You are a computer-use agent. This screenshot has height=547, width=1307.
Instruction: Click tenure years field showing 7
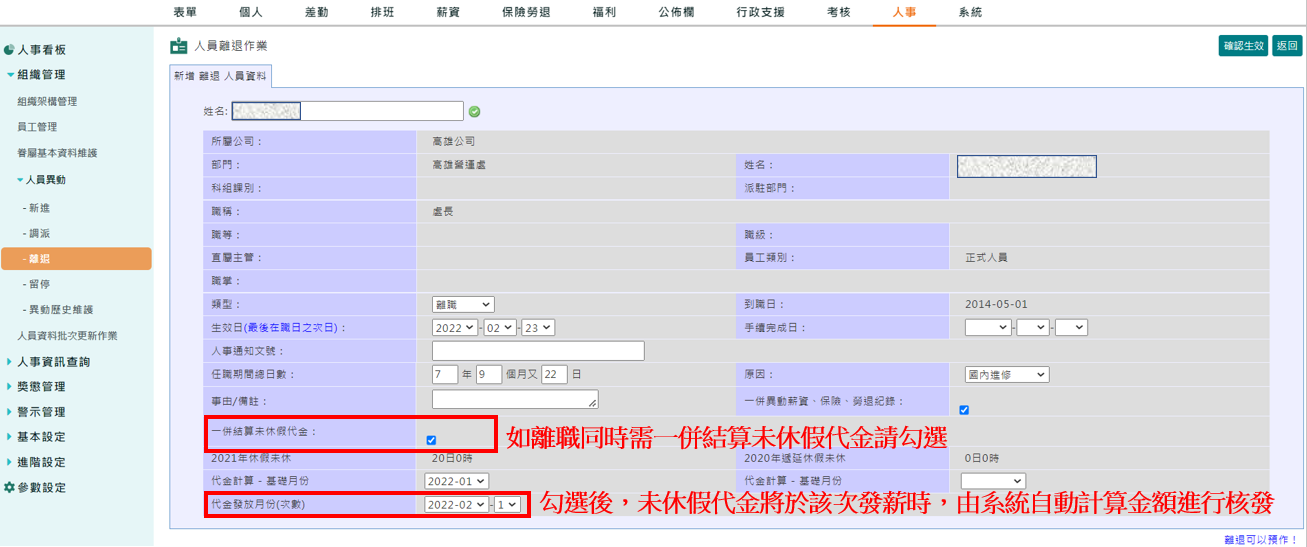pyautogui.click(x=445, y=374)
